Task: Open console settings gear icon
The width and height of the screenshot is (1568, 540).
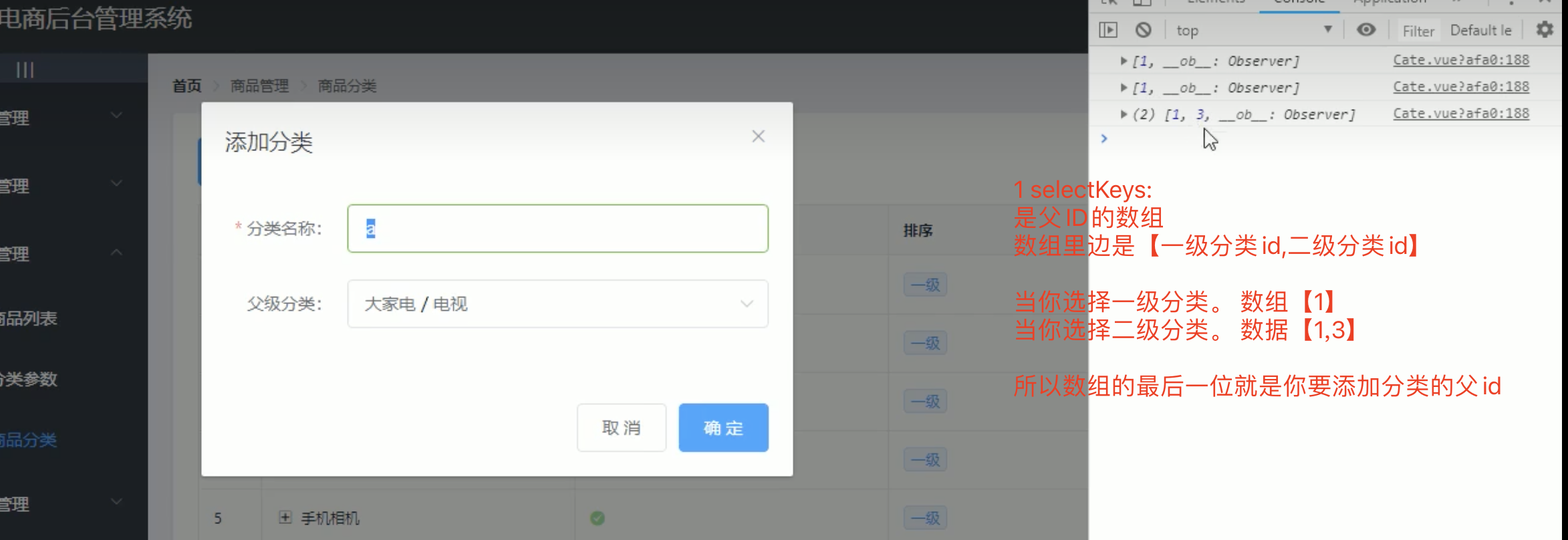Action: click(x=1545, y=29)
